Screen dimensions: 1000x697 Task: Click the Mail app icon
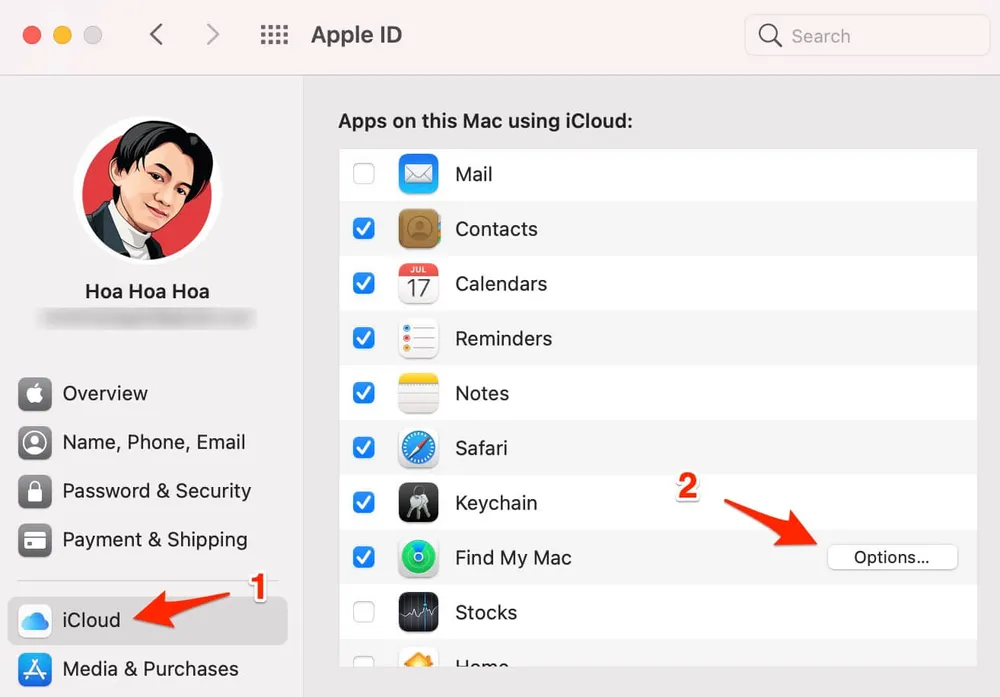click(418, 174)
